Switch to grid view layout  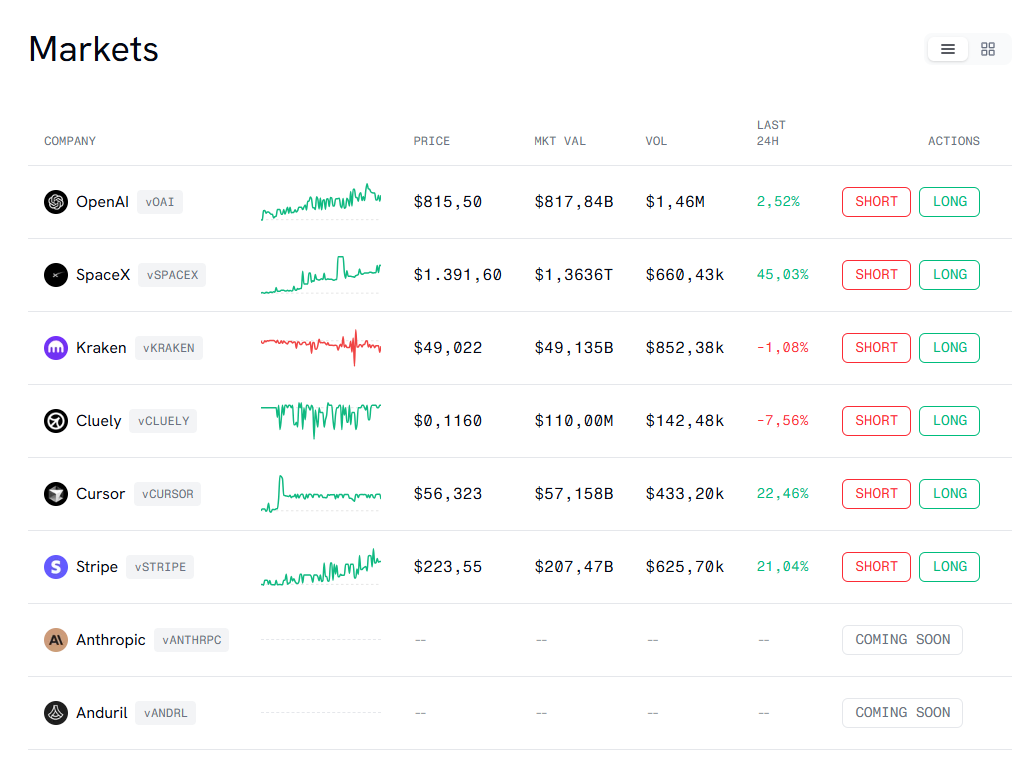pyautogui.click(x=988, y=48)
